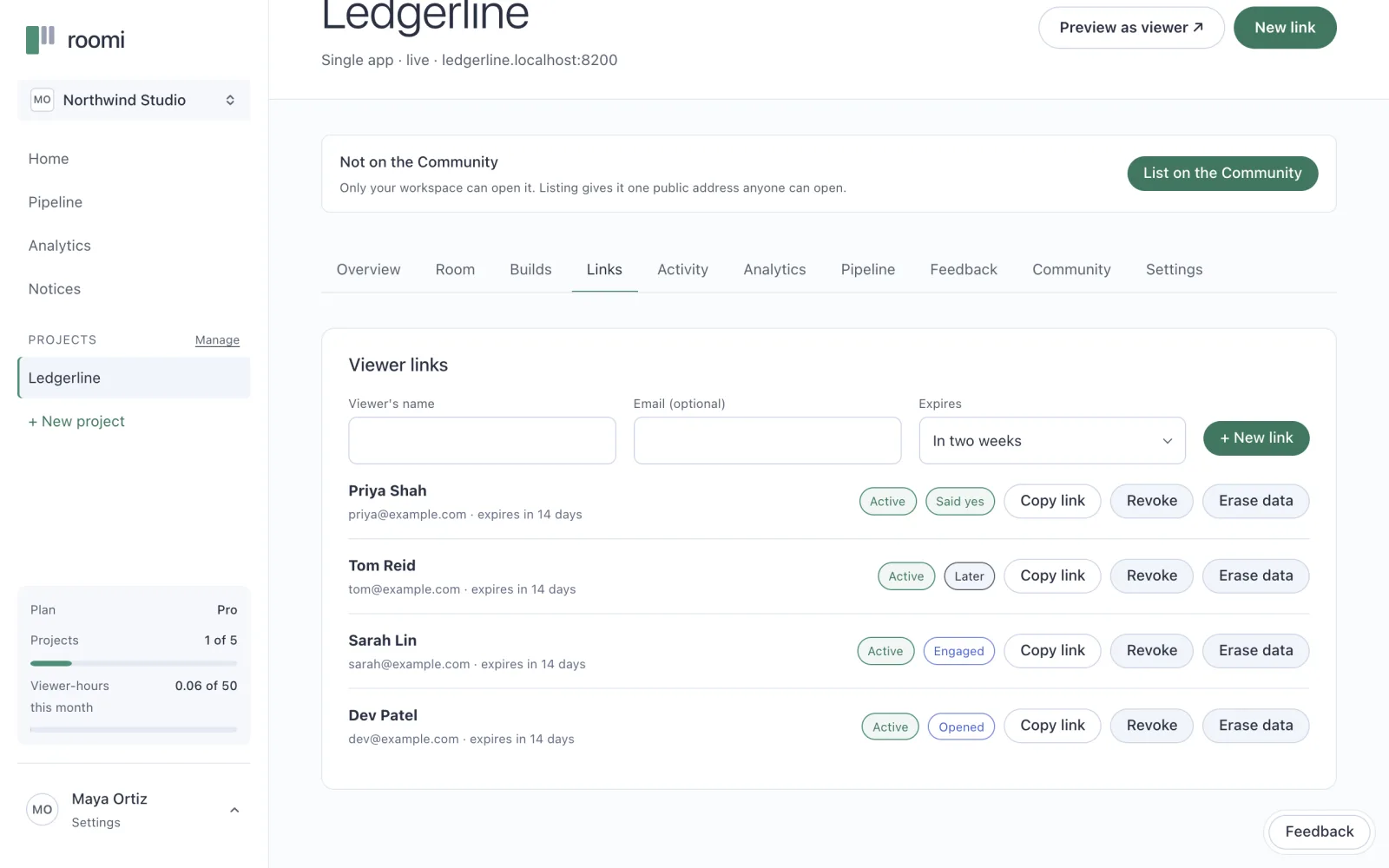Select the Ledgerline project
Viewport: 1389px width, 868px height.
(134, 378)
